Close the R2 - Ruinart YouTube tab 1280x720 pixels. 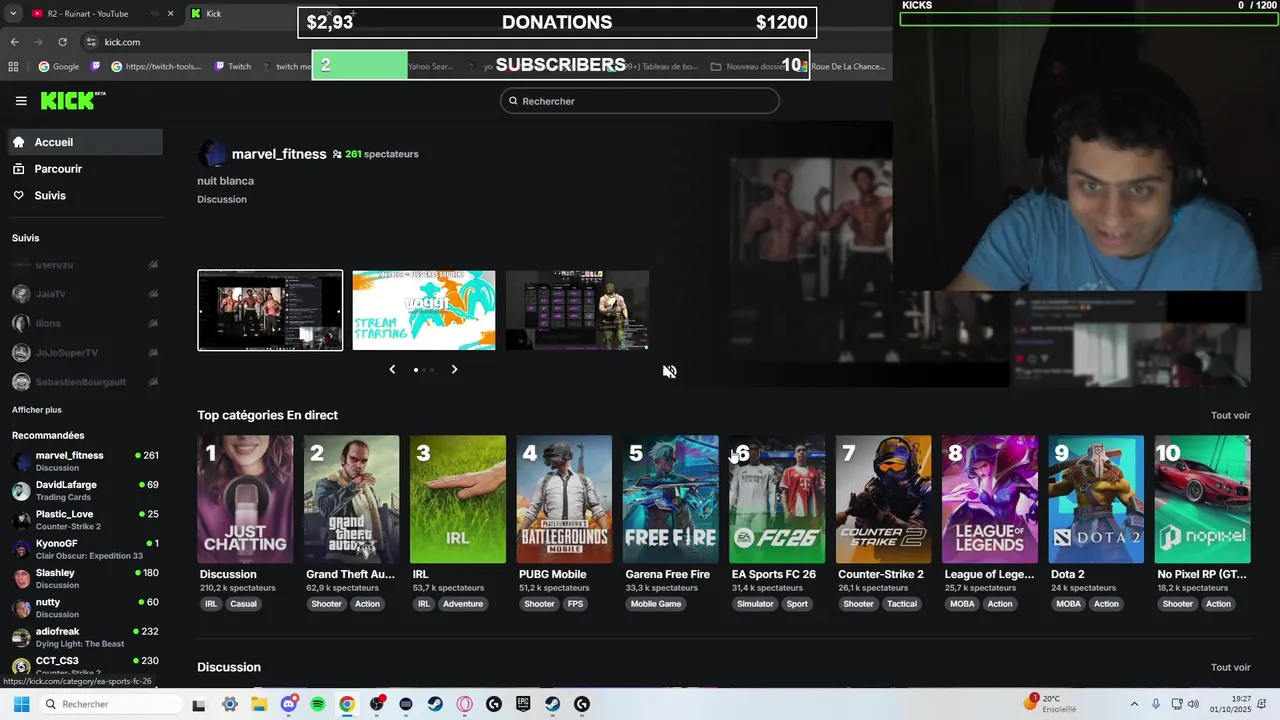pyautogui.click(x=170, y=14)
